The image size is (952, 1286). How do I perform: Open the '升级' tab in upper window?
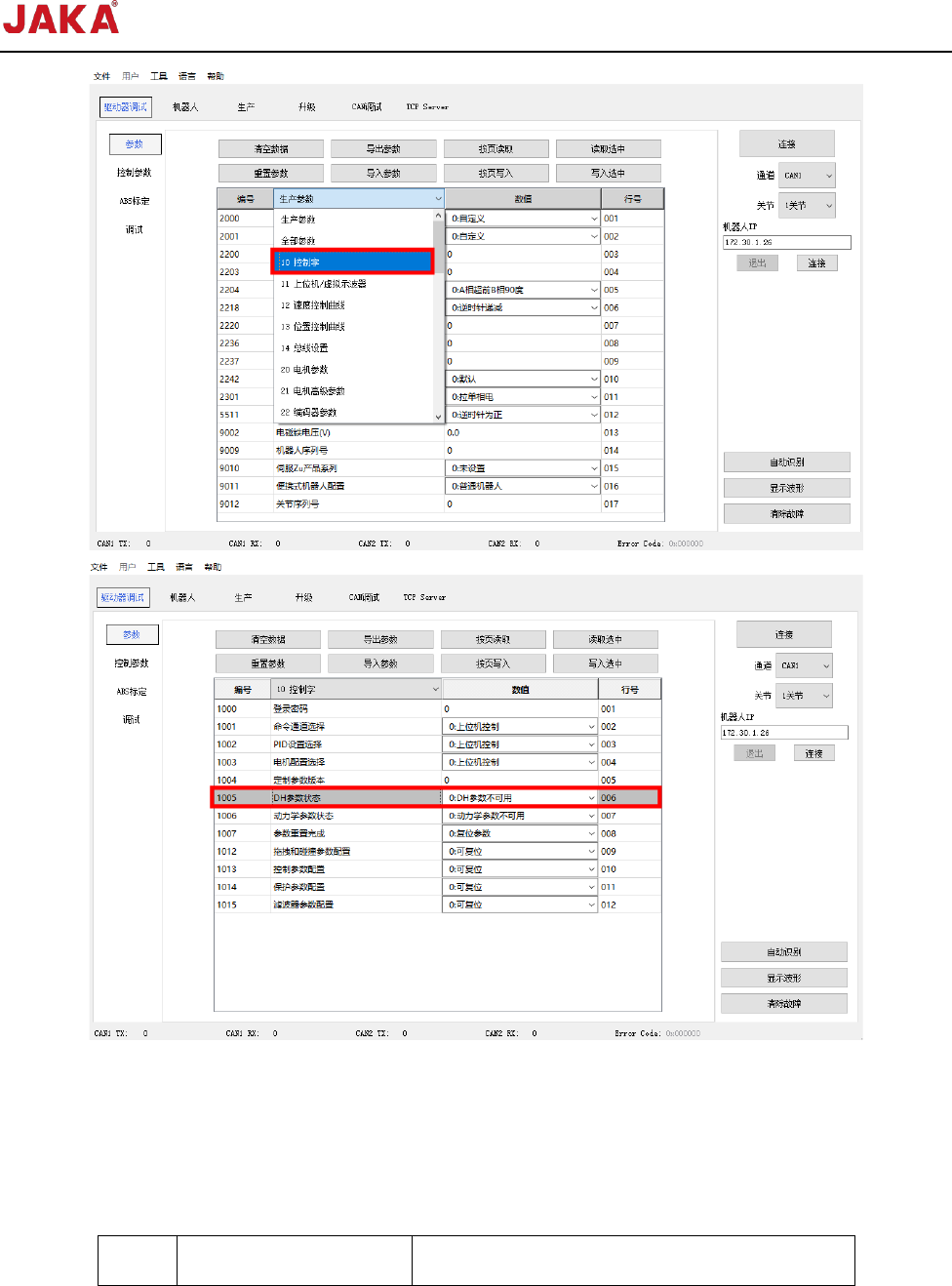point(307,107)
